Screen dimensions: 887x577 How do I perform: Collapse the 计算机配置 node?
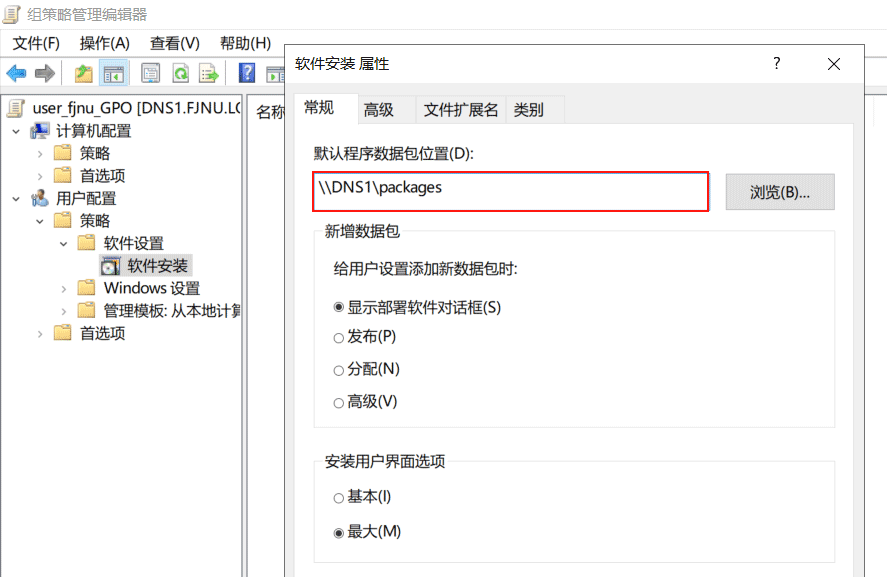point(16,131)
